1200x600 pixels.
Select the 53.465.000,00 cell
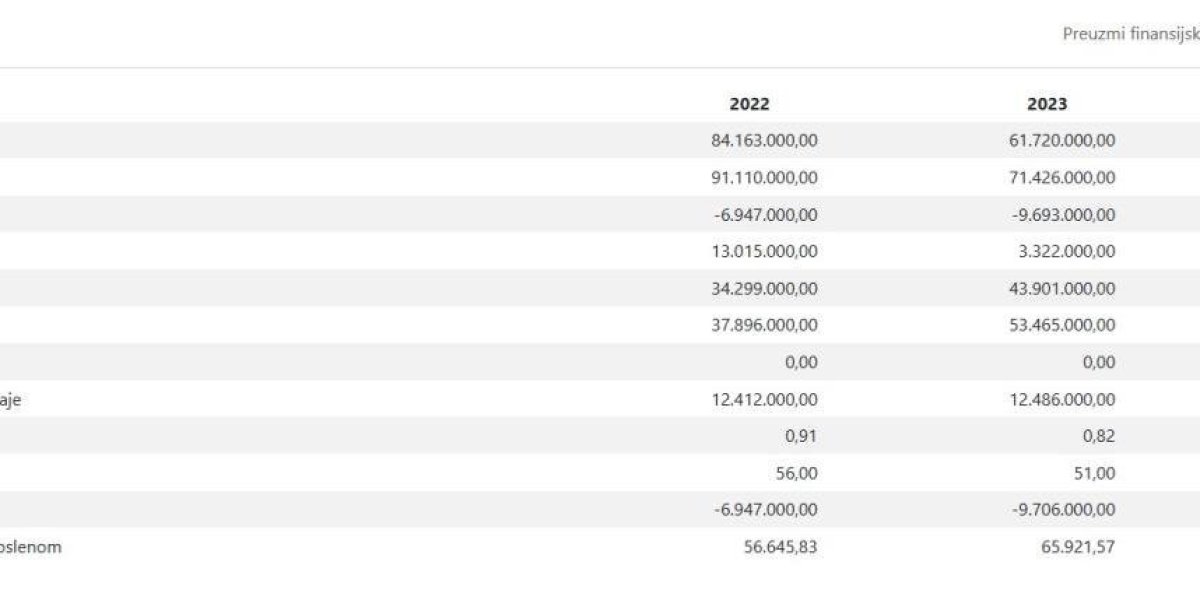pyautogui.click(x=1062, y=325)
